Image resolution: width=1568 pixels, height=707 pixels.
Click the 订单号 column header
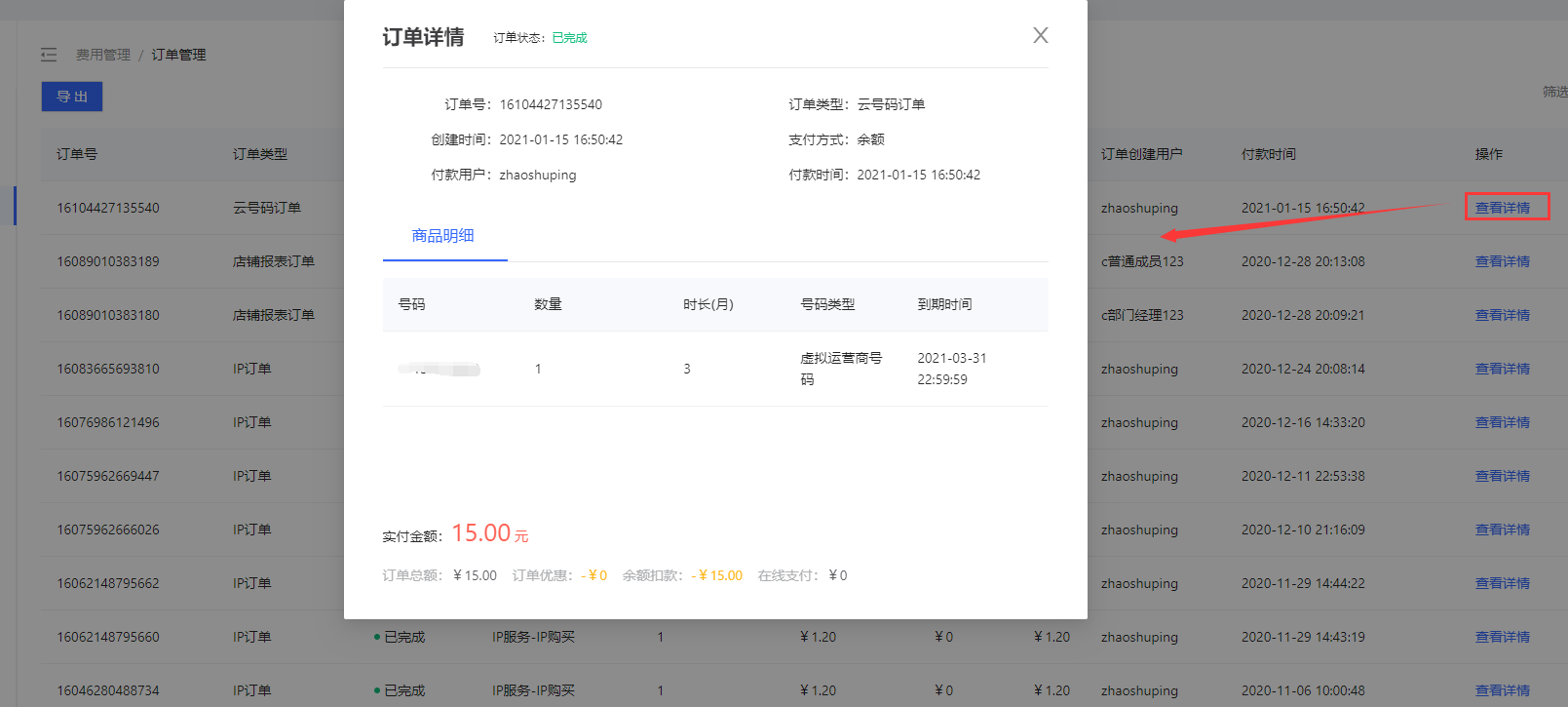coord(77,154)
